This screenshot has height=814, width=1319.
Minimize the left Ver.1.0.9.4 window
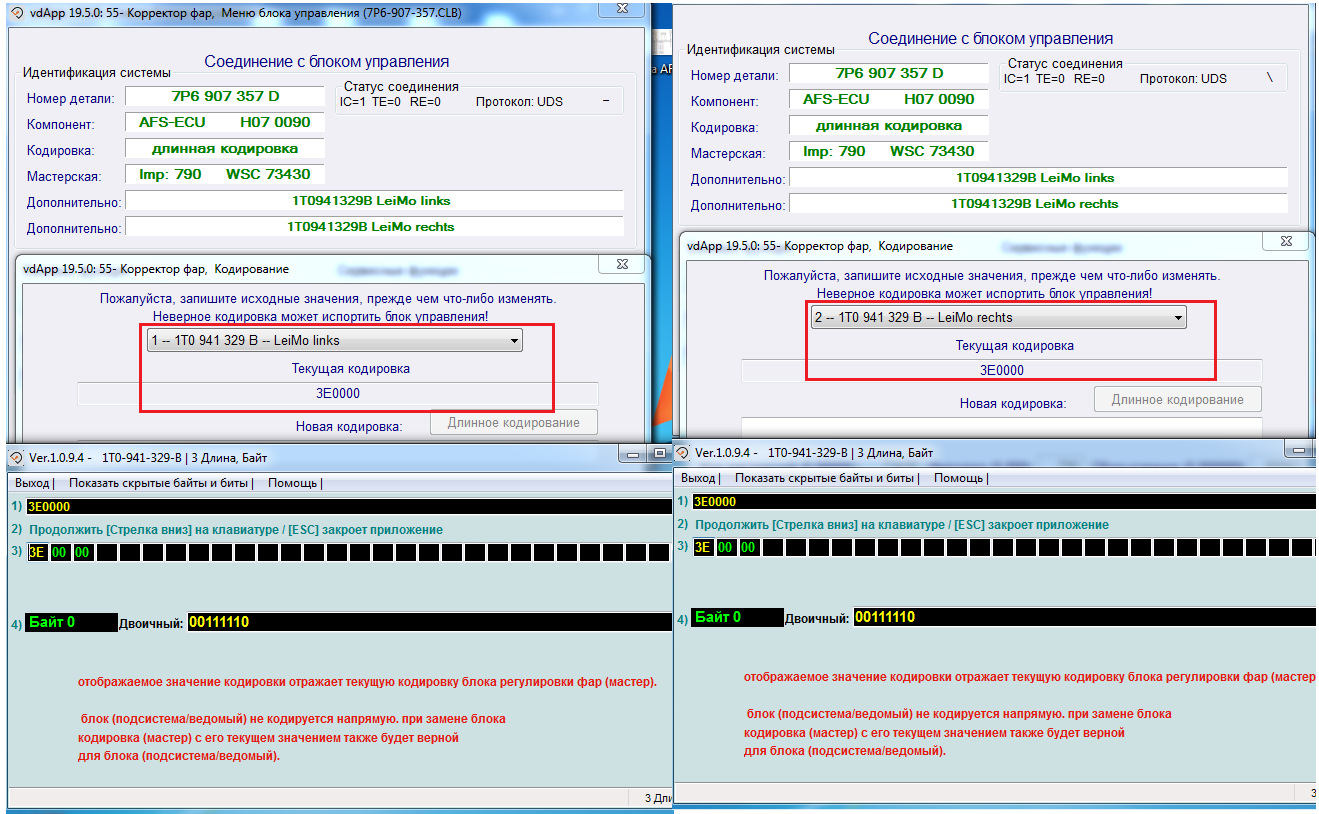click(634, 454)
